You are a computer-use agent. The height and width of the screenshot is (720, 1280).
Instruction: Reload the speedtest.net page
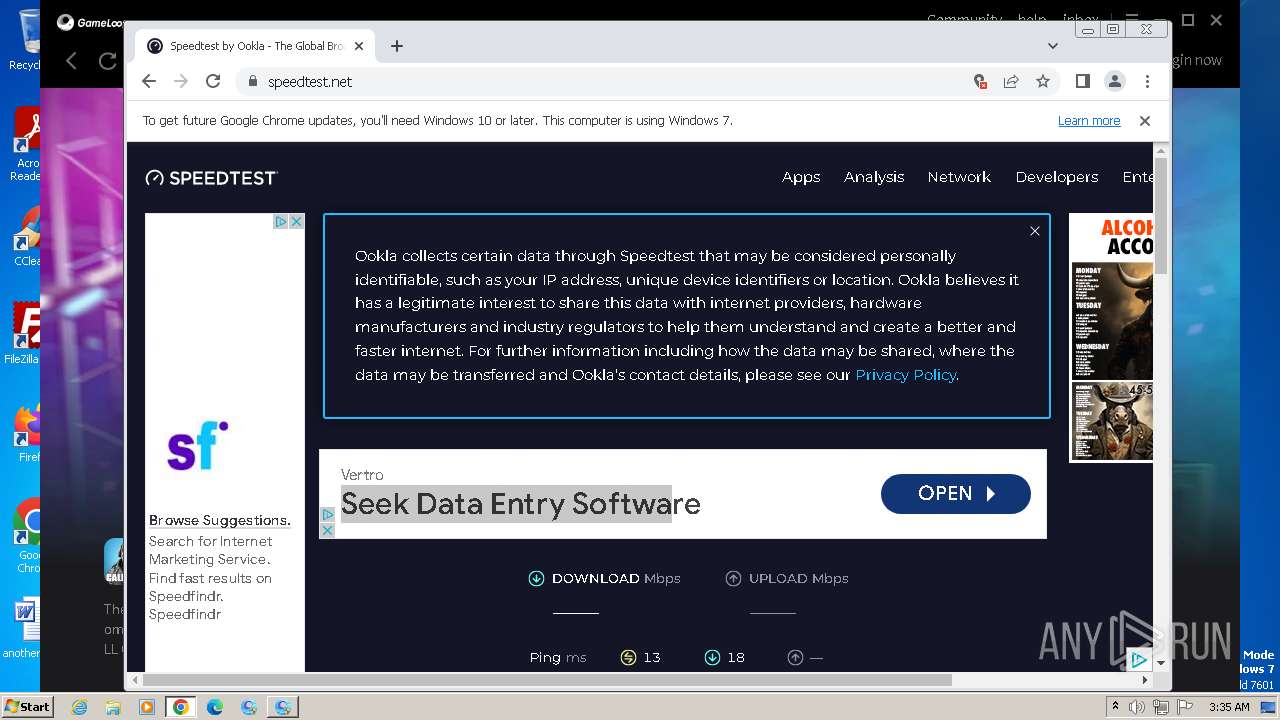point(213,81)
